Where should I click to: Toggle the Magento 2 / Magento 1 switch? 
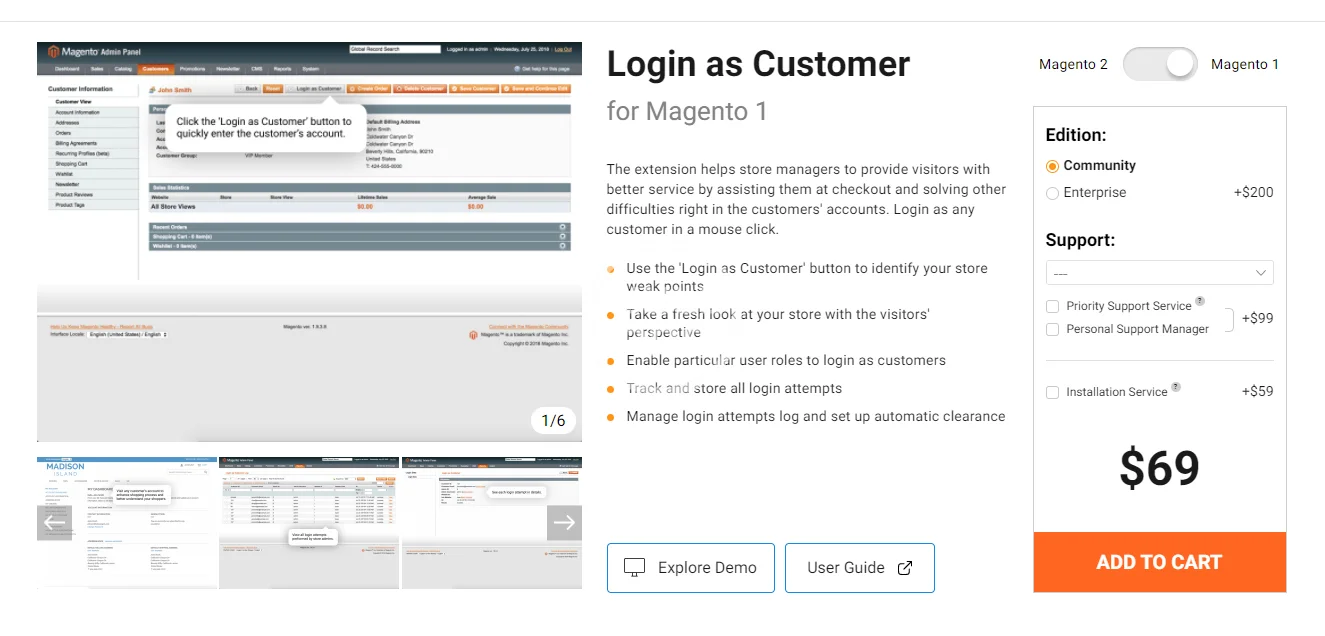(x=1159, y=64)
